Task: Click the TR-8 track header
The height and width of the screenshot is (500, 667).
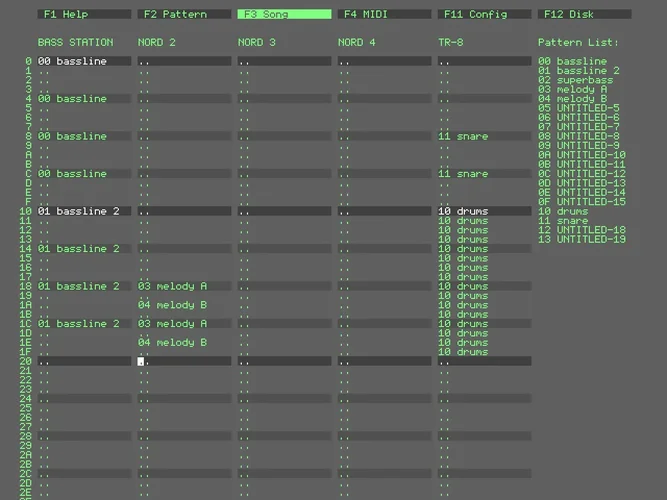Action: click(450, 42)
